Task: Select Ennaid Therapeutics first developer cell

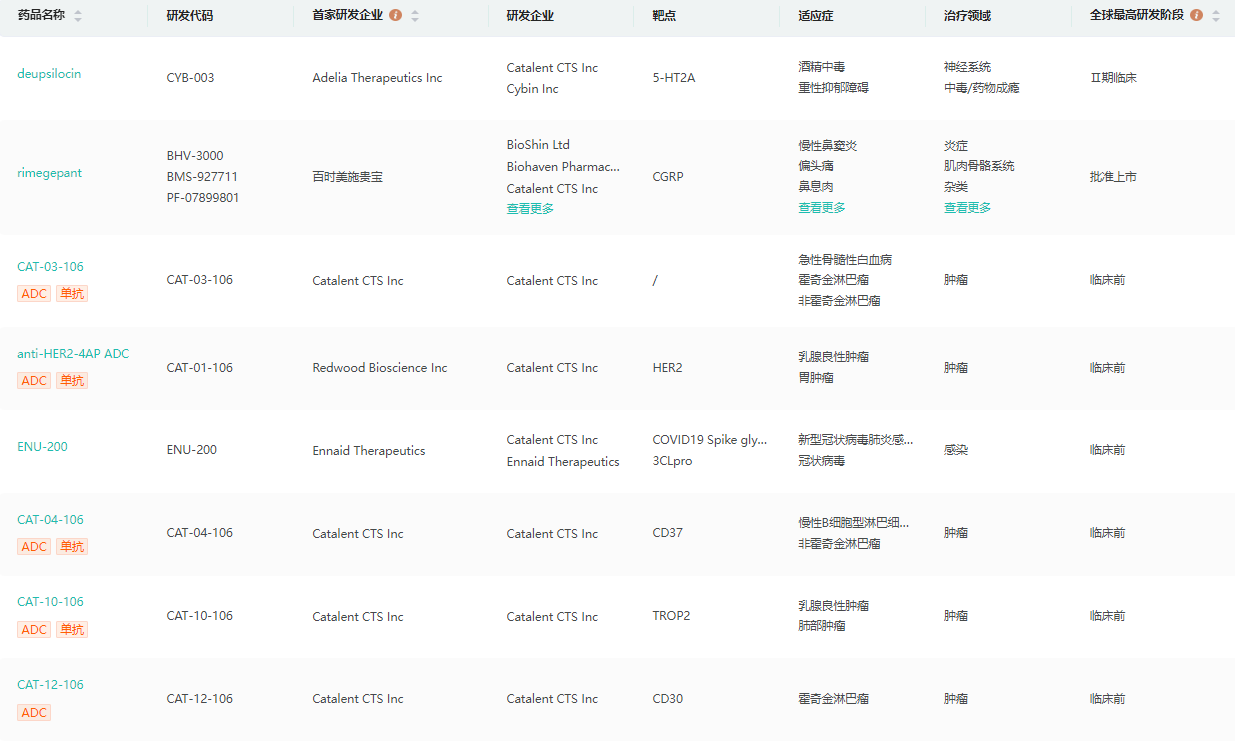Action: tap(369, 451)
